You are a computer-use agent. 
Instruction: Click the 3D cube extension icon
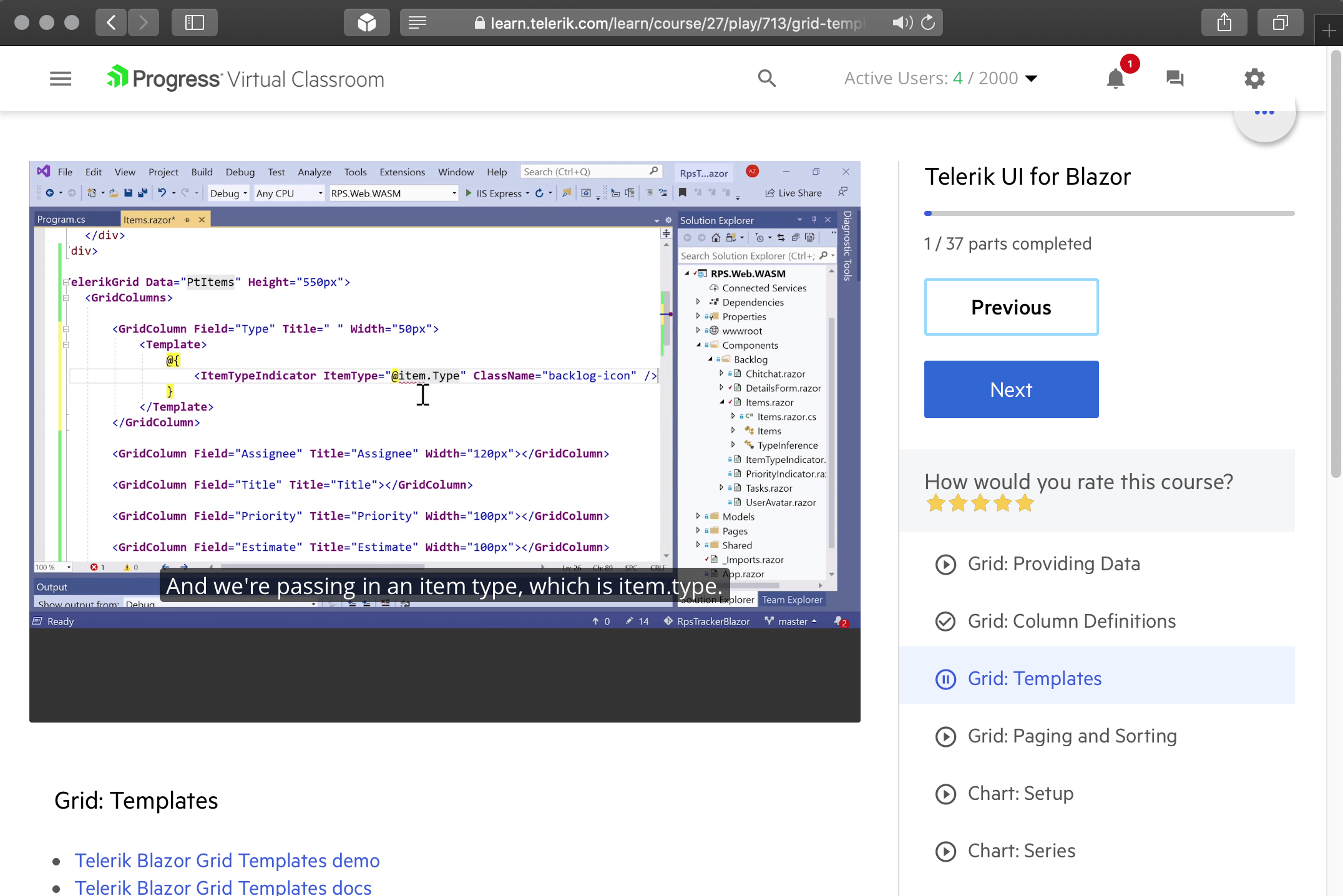367,23
